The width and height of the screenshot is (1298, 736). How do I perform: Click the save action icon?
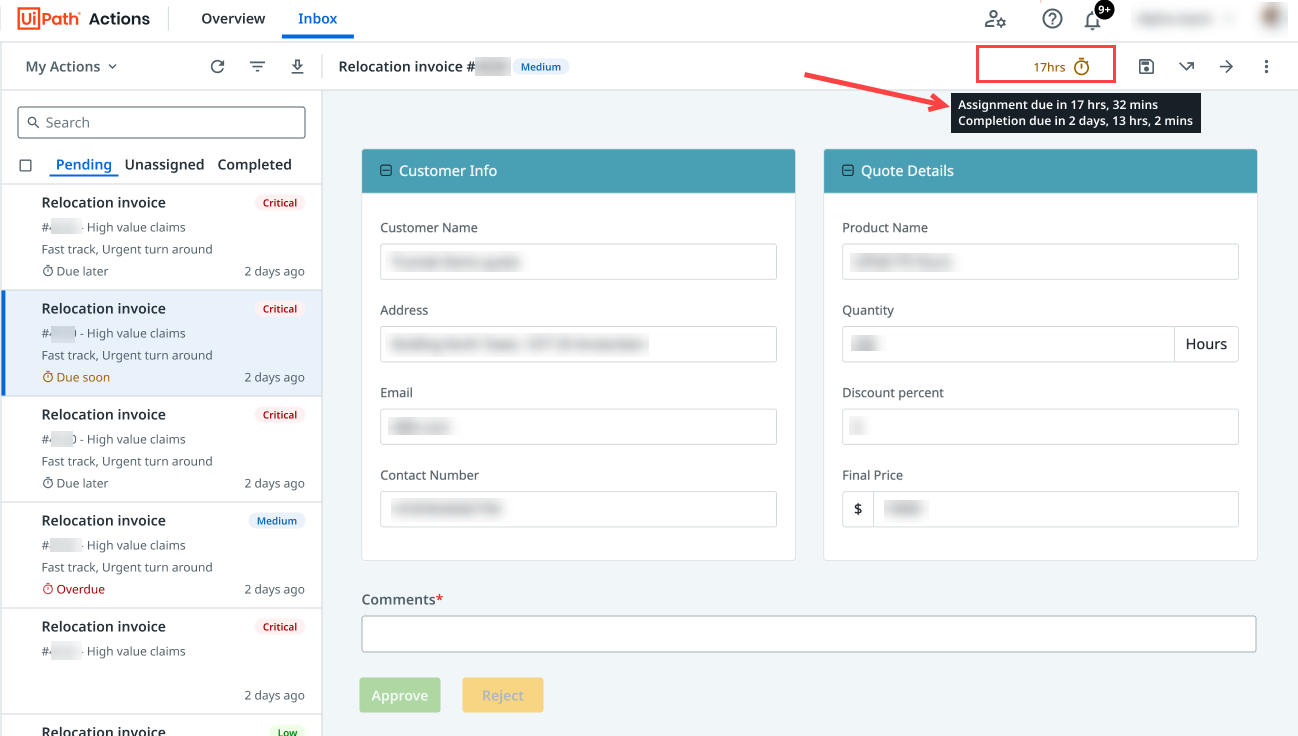(1146, 67)
